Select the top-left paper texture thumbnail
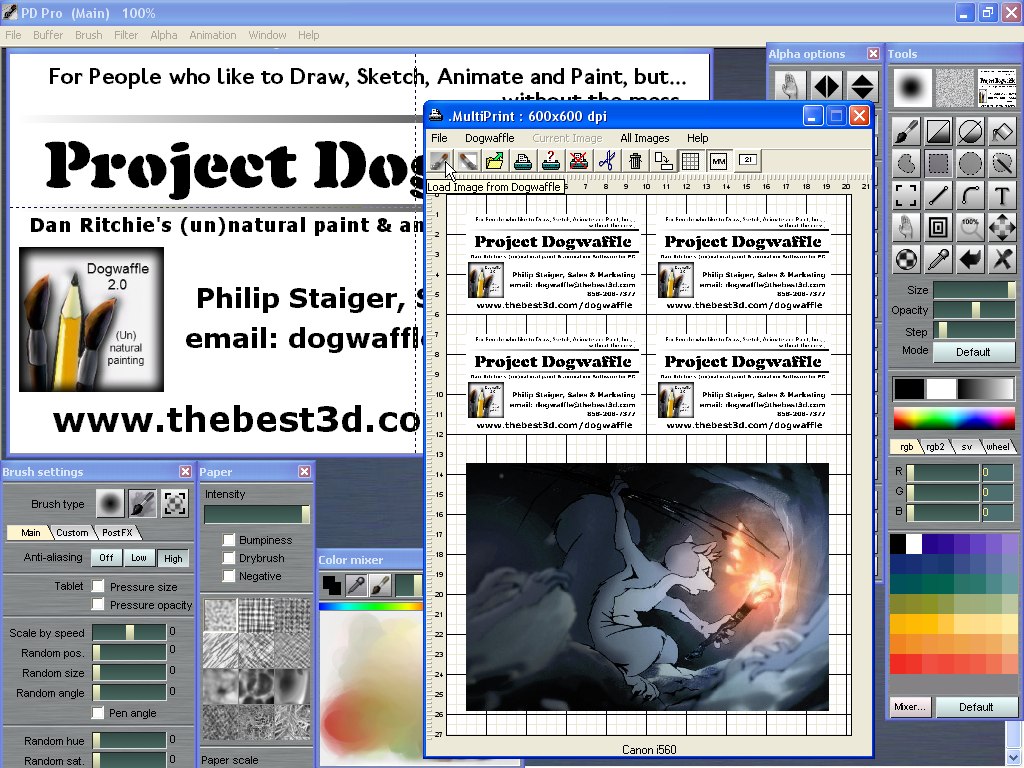The width and height of the screenshot is (1024, 768). tap(218, 614)
